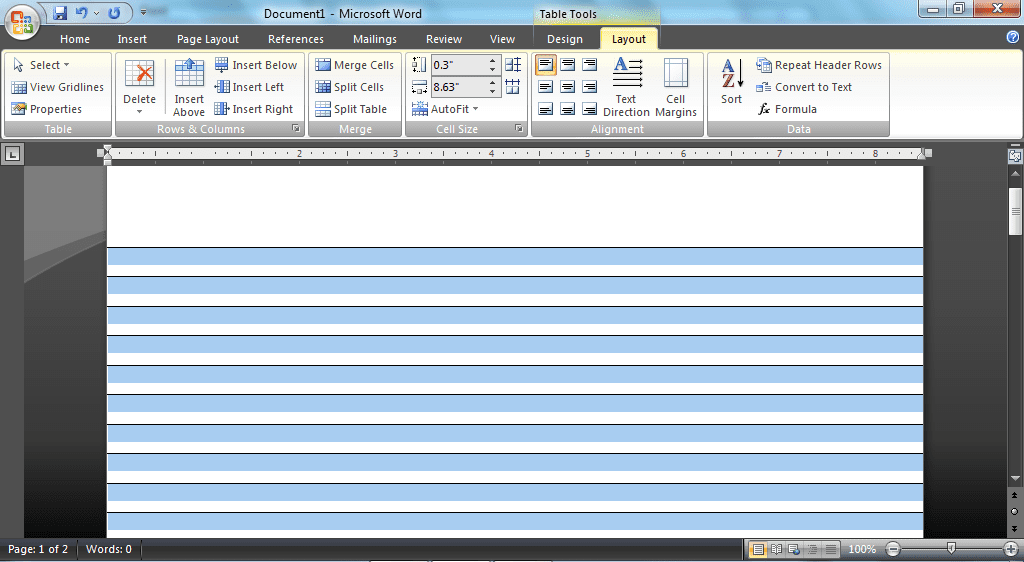Switch to Outline view
The width and height of the screenshot is (1024, 562).
(x=812, y=549)
